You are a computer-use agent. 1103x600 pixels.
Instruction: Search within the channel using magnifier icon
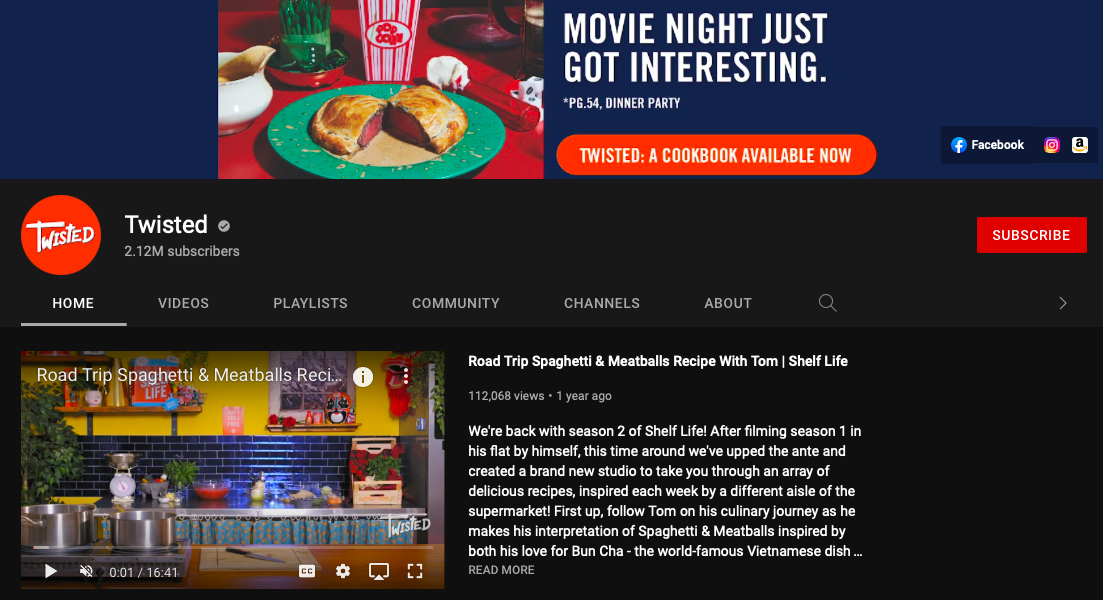click(827, 302)
